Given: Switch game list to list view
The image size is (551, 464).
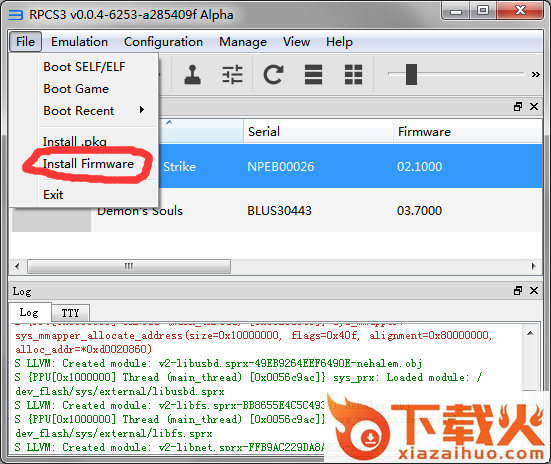Looking at the screenshot, I should pos(313,75).
